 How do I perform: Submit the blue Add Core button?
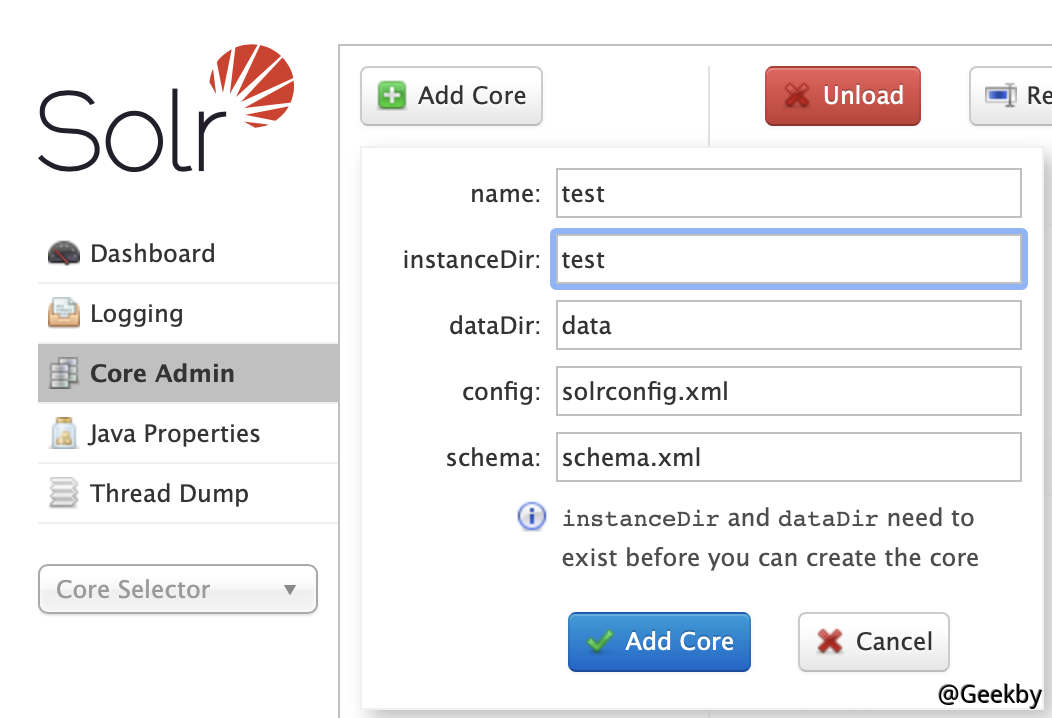(659, 641)
